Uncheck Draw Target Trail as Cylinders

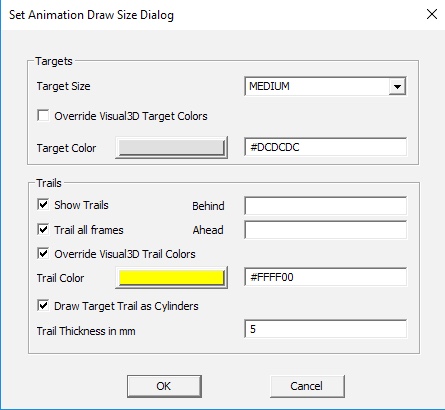(x=43, y=305)
